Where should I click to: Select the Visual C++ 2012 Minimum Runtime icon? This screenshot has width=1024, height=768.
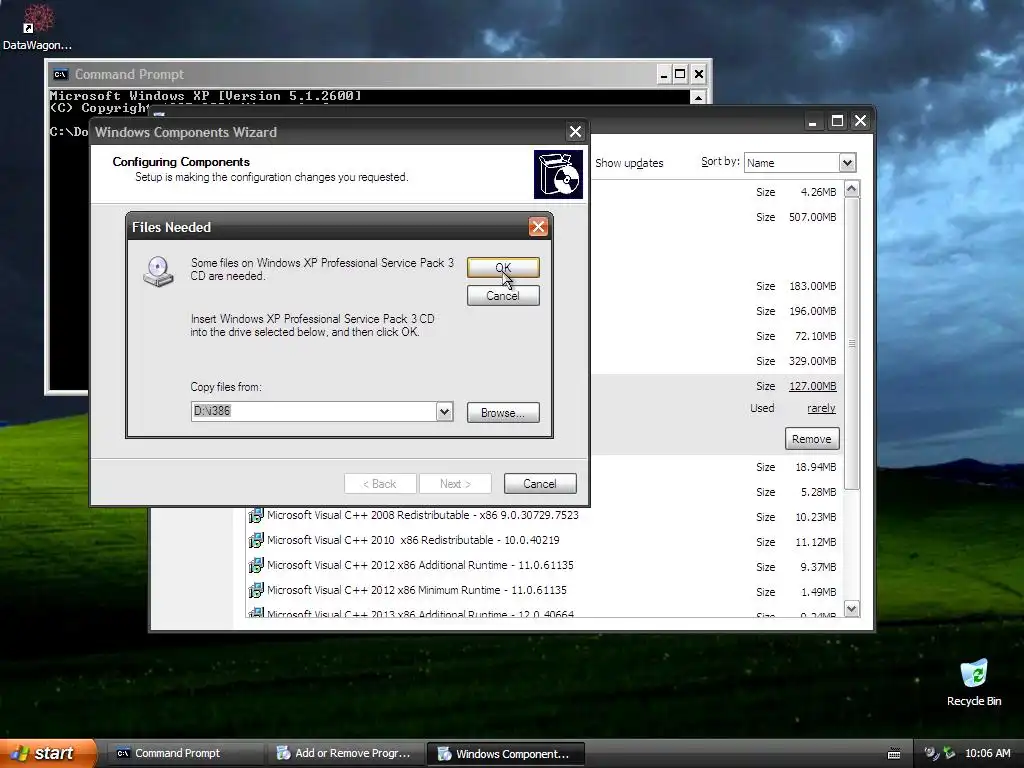click(x=256, y=590)
